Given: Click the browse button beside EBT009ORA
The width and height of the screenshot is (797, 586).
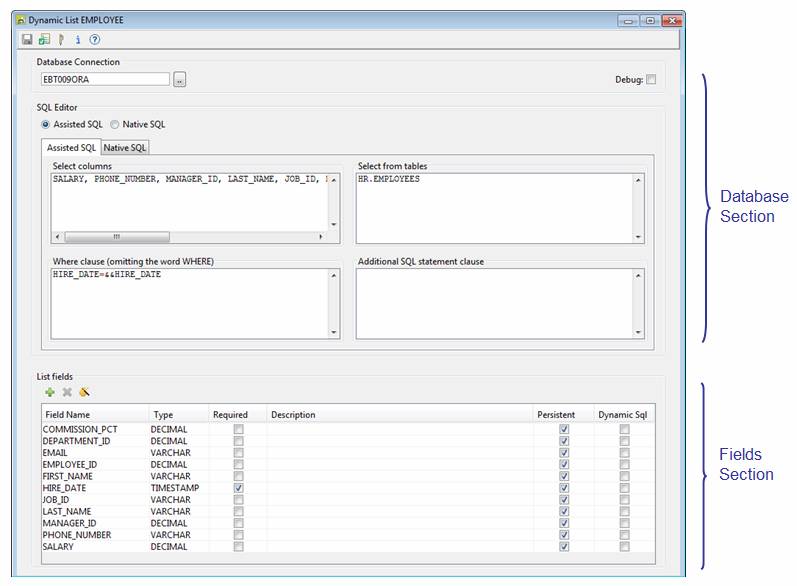Looking at the screenshot, I should click(x=180, y=80).
